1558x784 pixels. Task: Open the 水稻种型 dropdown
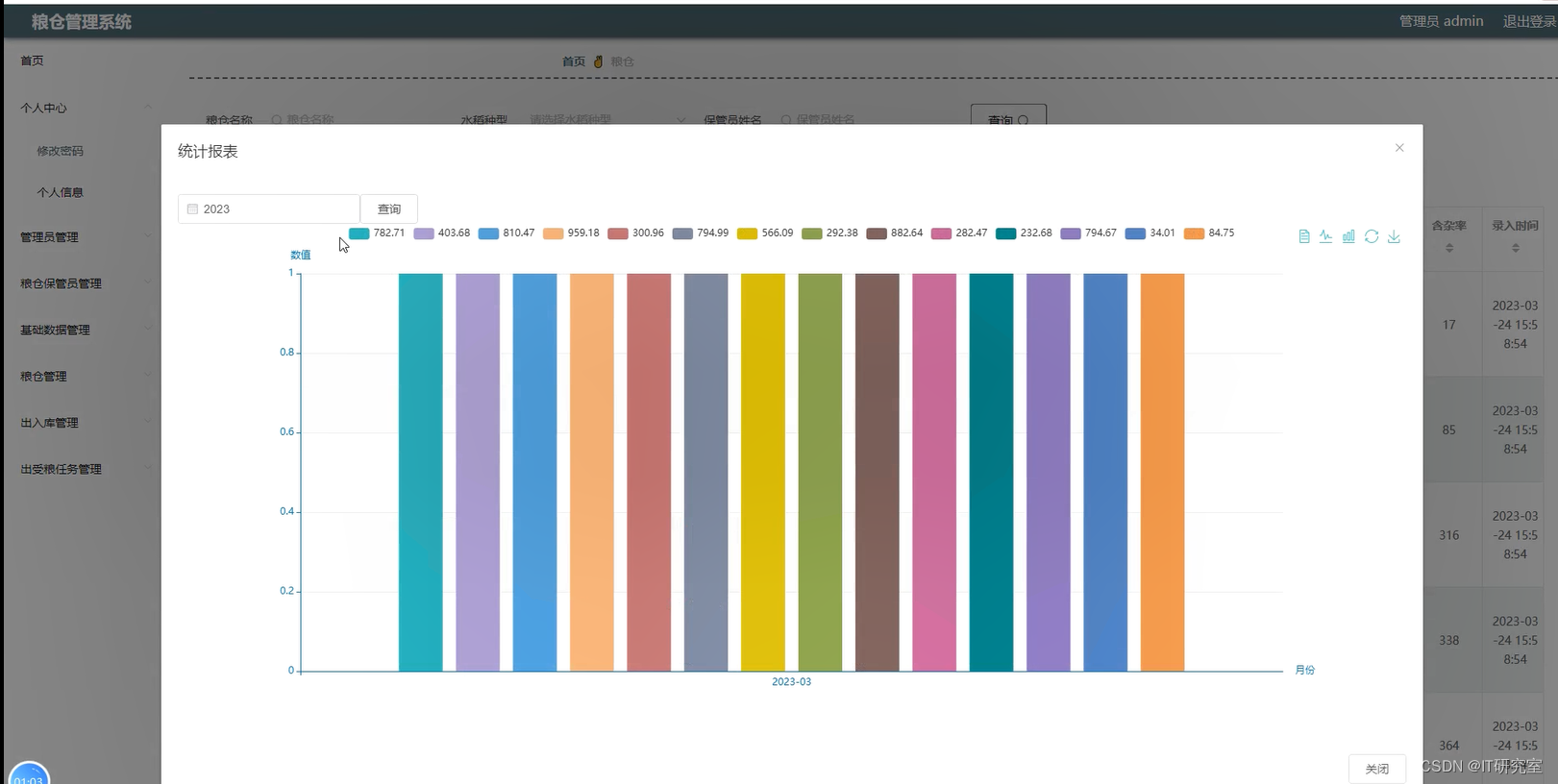(607, 119)
